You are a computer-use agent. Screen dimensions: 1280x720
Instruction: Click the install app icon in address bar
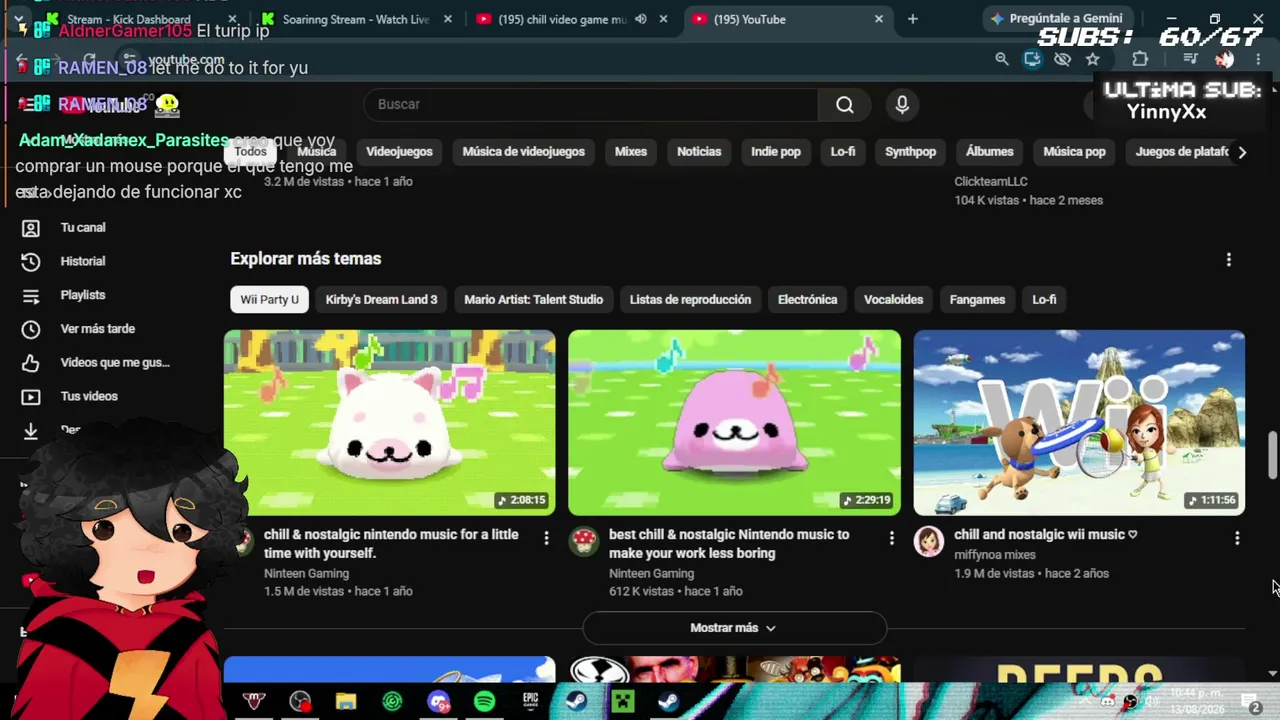point(1032,59)
